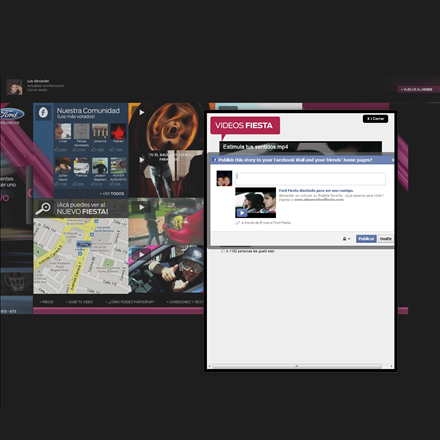Click the like icon under Patricia

tap(75, 184)
